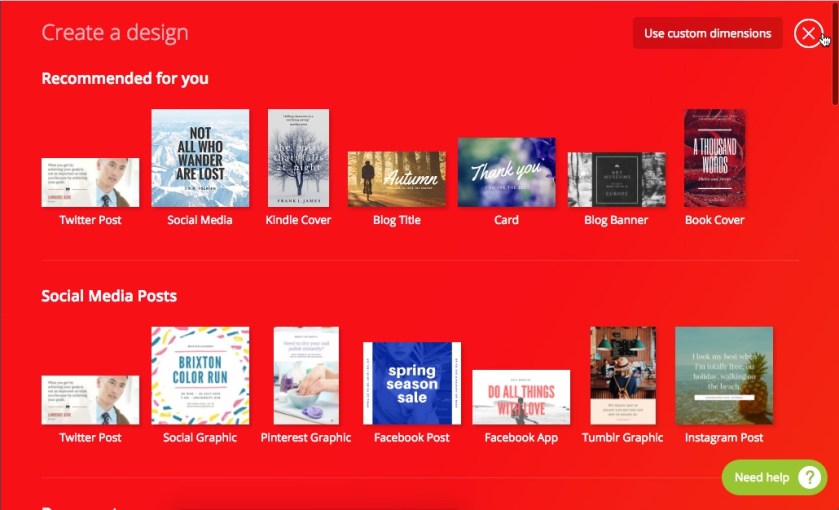Viewport: 839px width, 510px height.
Task: Click the vertical scrollbar thumb
Action: coord(835,54)
